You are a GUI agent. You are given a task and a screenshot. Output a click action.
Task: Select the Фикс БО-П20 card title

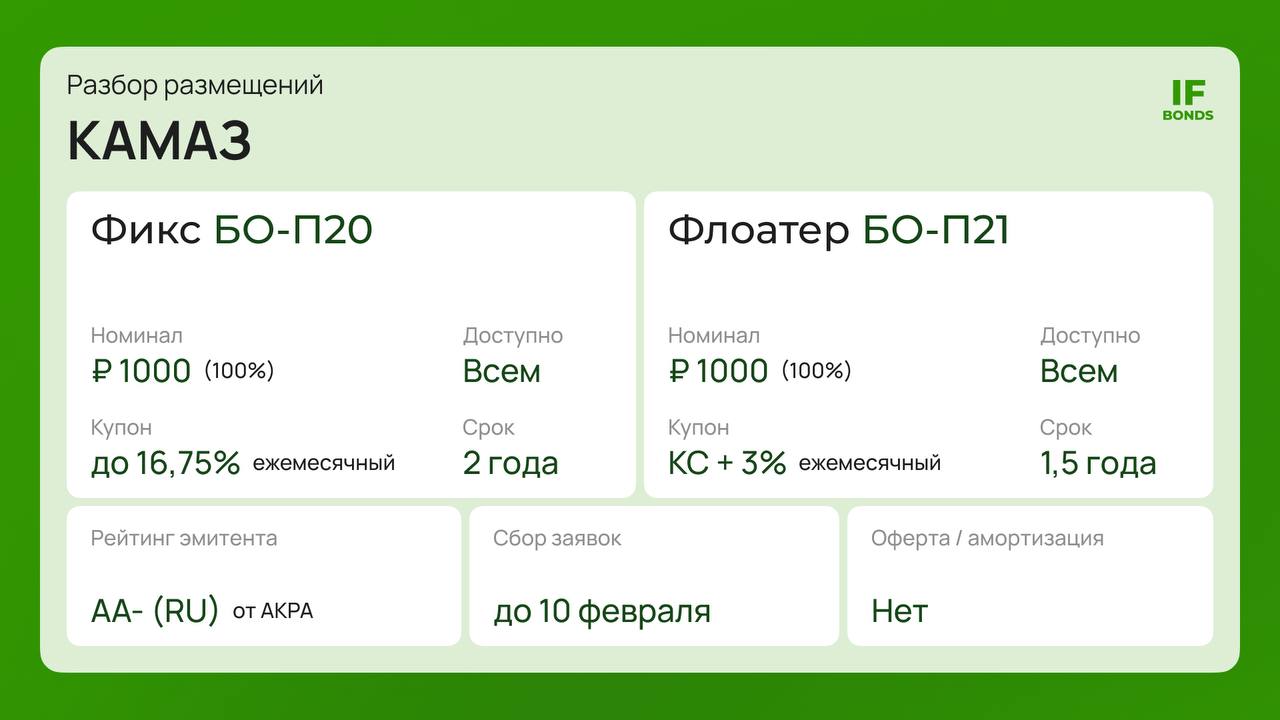click(232, 230)
